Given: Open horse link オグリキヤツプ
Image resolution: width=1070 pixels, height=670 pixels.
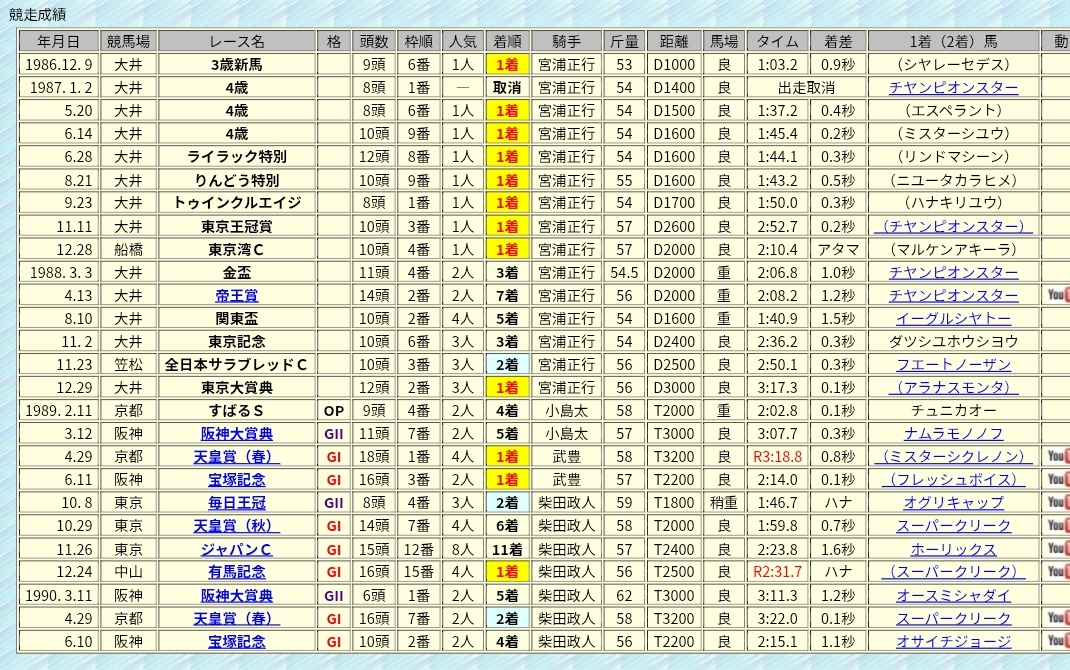Looking at the screenshot, I should tap(953, 502).
